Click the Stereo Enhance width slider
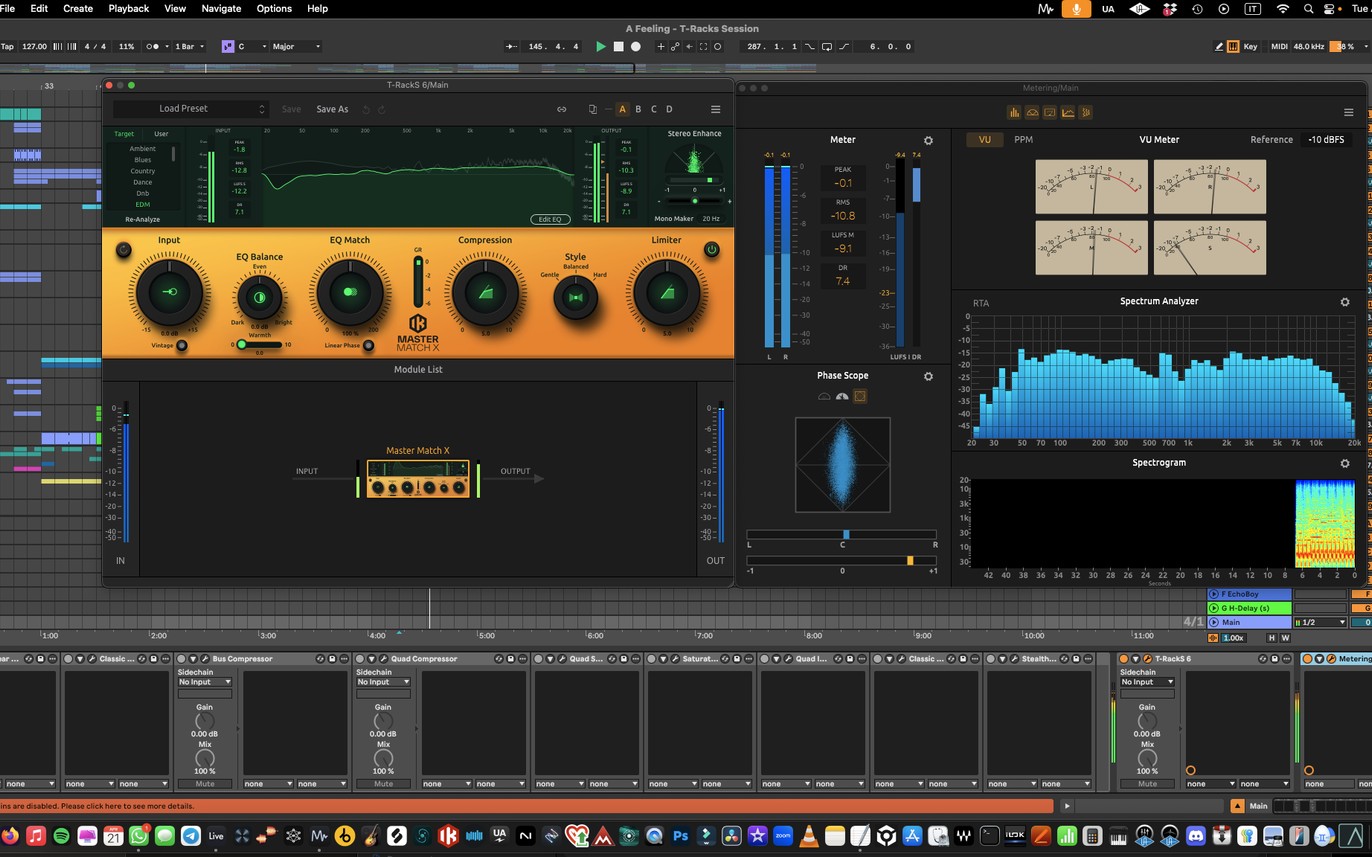 (x=695, y=201)
